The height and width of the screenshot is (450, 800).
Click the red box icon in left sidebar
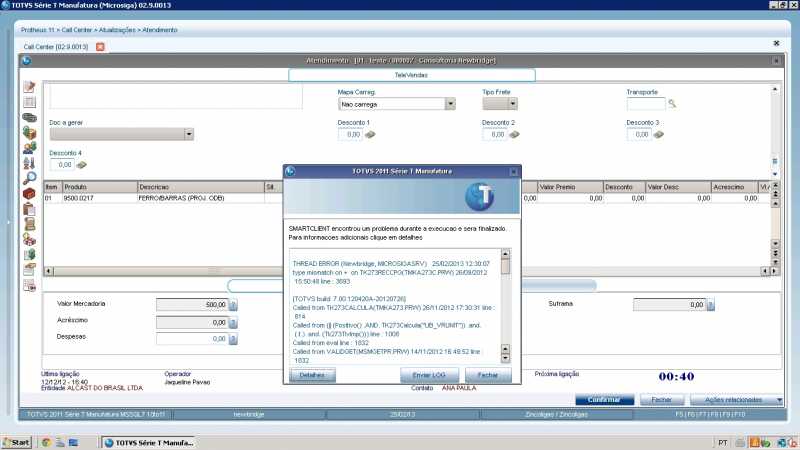coord(30,194)
